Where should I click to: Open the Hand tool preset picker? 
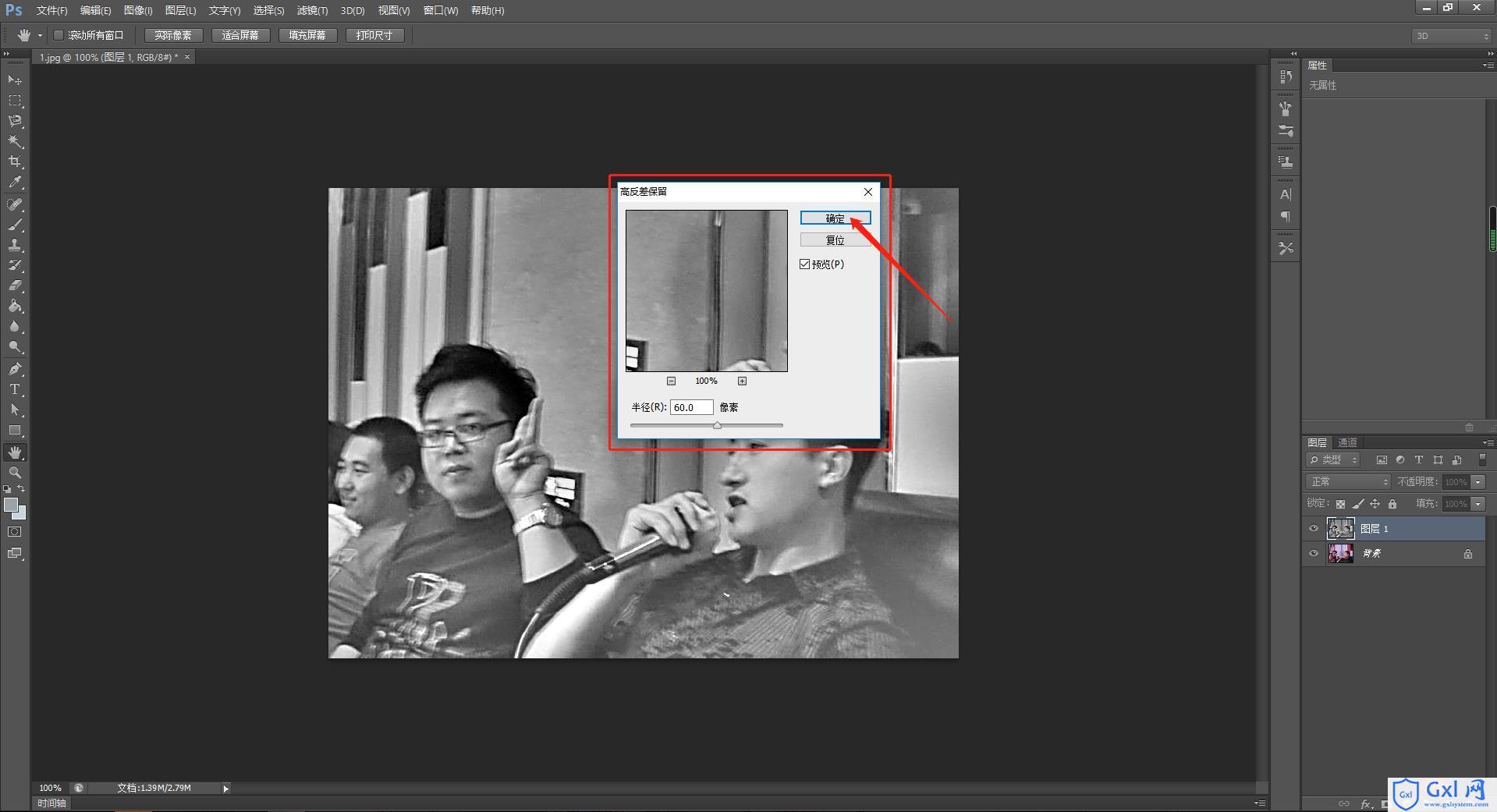(x=40, y=36)
